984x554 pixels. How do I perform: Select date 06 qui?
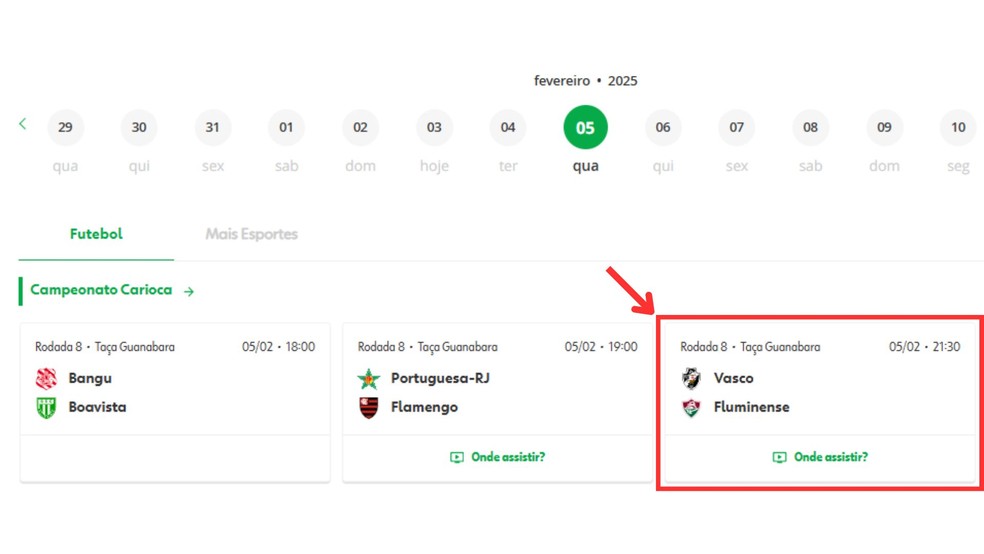[663, 128]
